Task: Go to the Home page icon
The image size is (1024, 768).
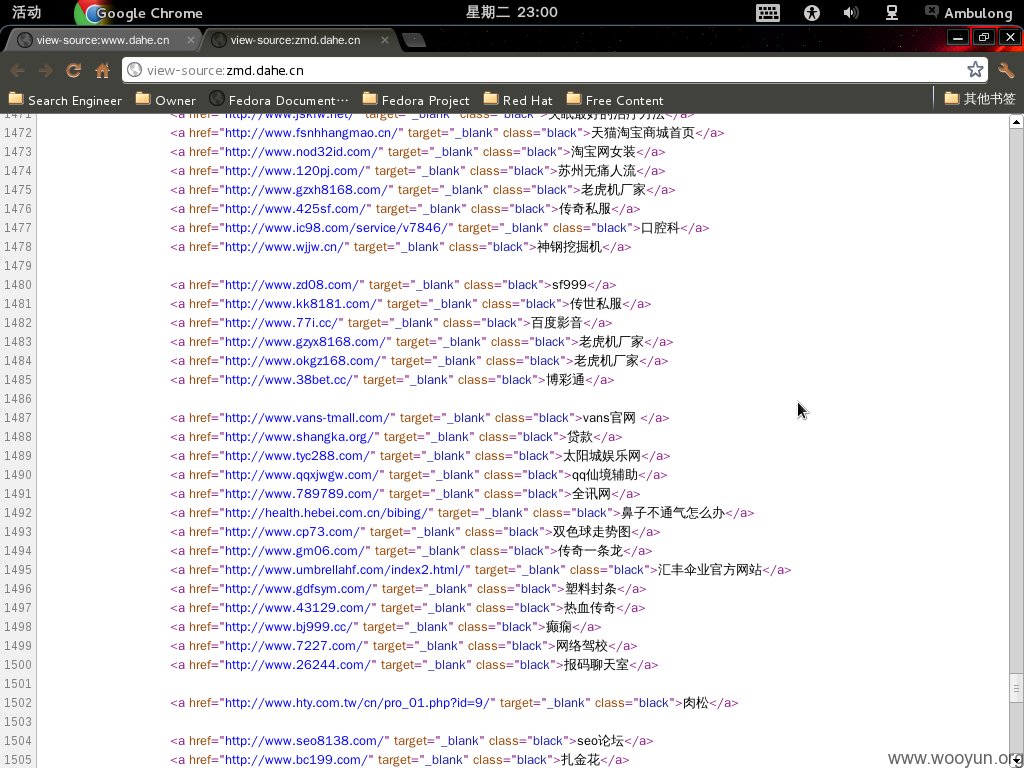Action: click(102, 71)
